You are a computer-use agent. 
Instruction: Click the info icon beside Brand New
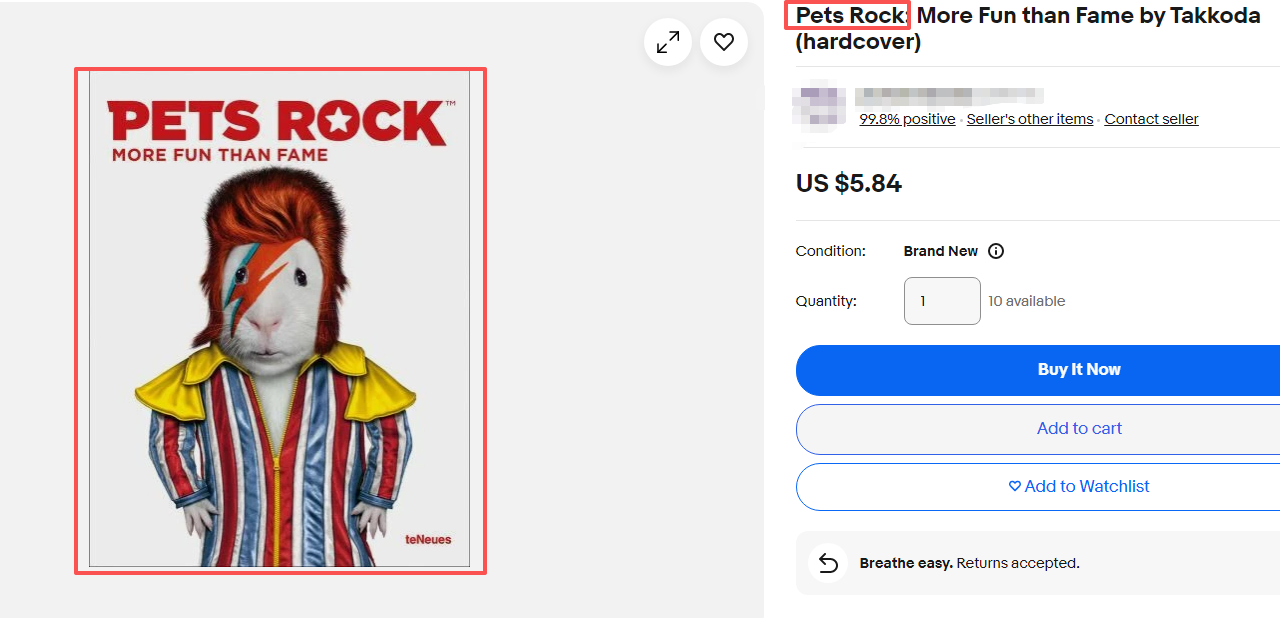[996, 251]
